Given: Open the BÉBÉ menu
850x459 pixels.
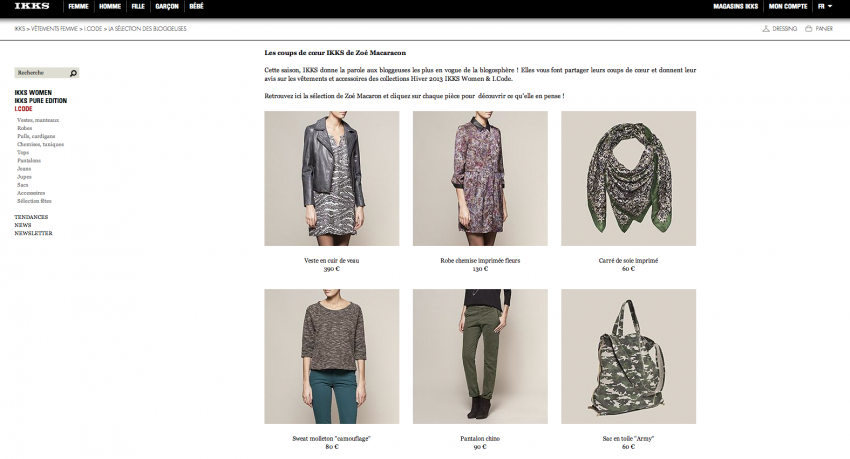Looking at the screenshot, I should pyautogui.click(x=196, y=7).
